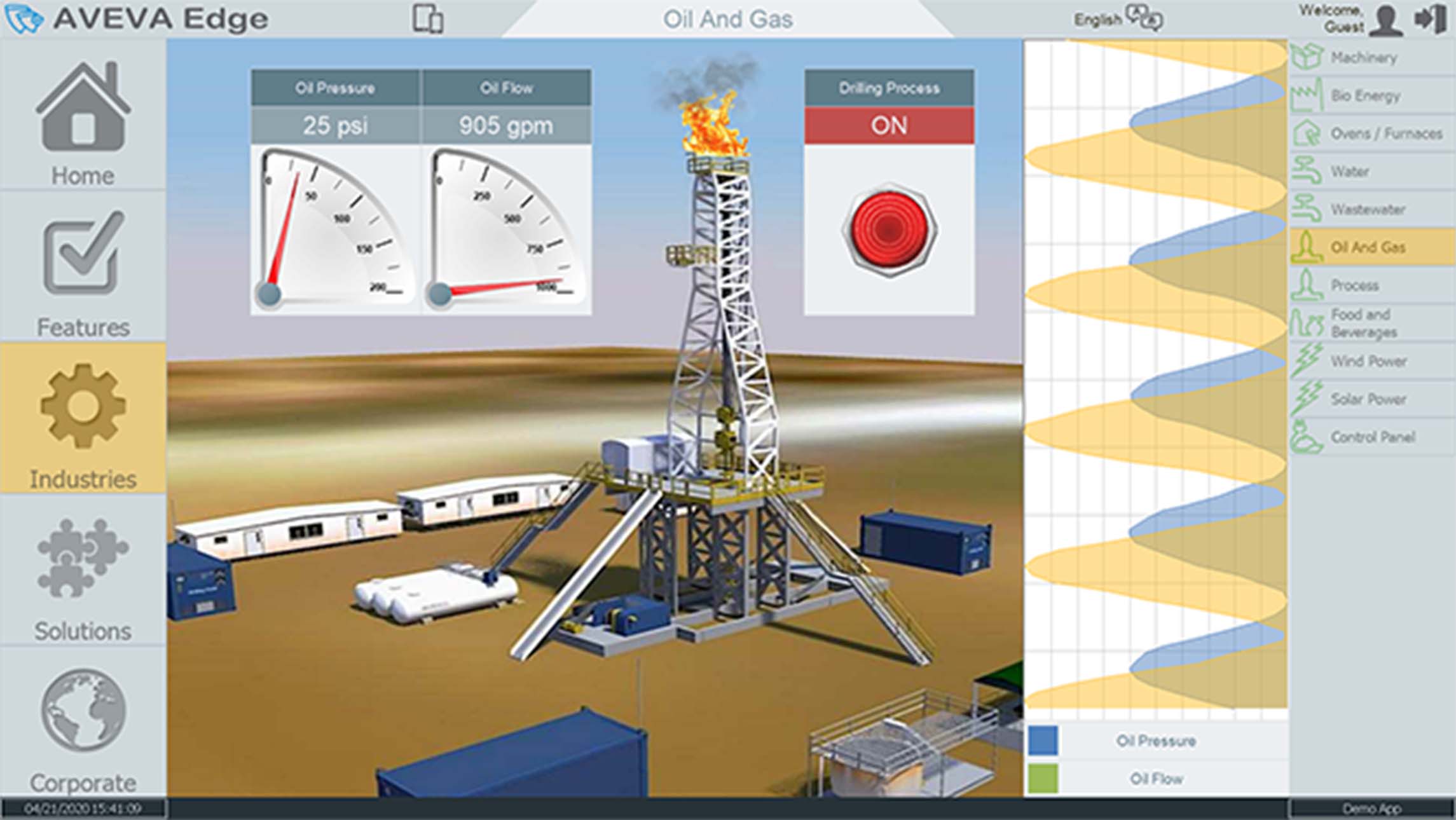This screenshot has height=820, width=1456.
Task: Open the Machinery industry menu item
Action: pyautogui.click(x=1372, y=57)
